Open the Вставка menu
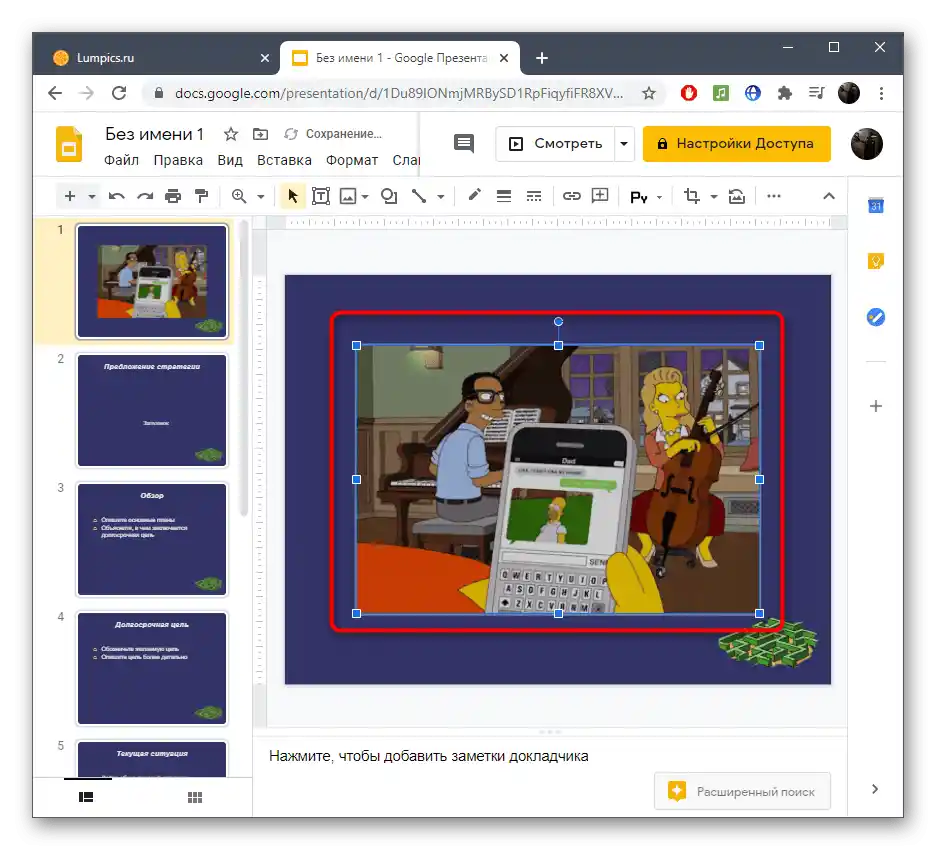936x850 pixels. [284, 160]
